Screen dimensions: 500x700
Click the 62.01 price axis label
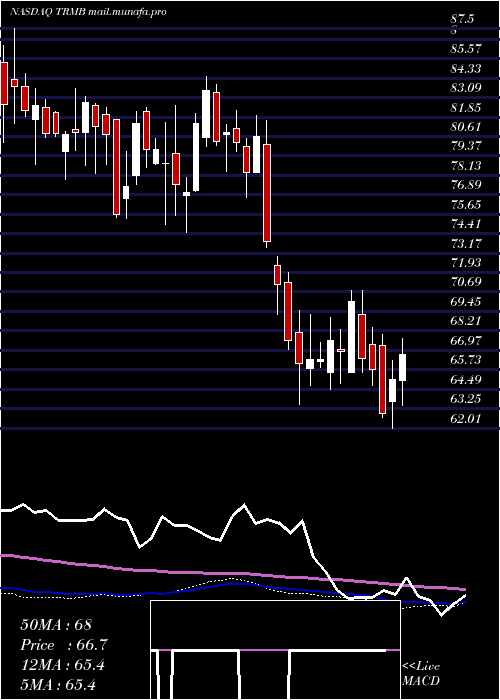(x=466, y=418)
